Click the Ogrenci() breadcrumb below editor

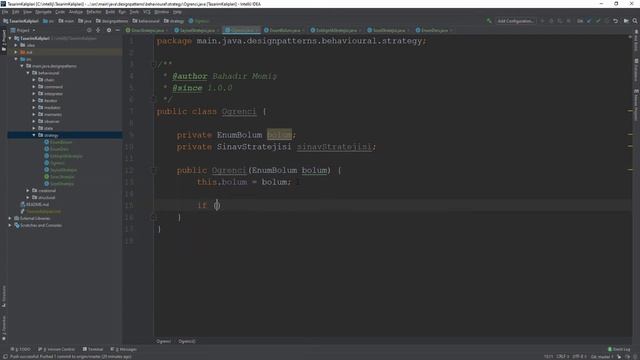point(187,341)
